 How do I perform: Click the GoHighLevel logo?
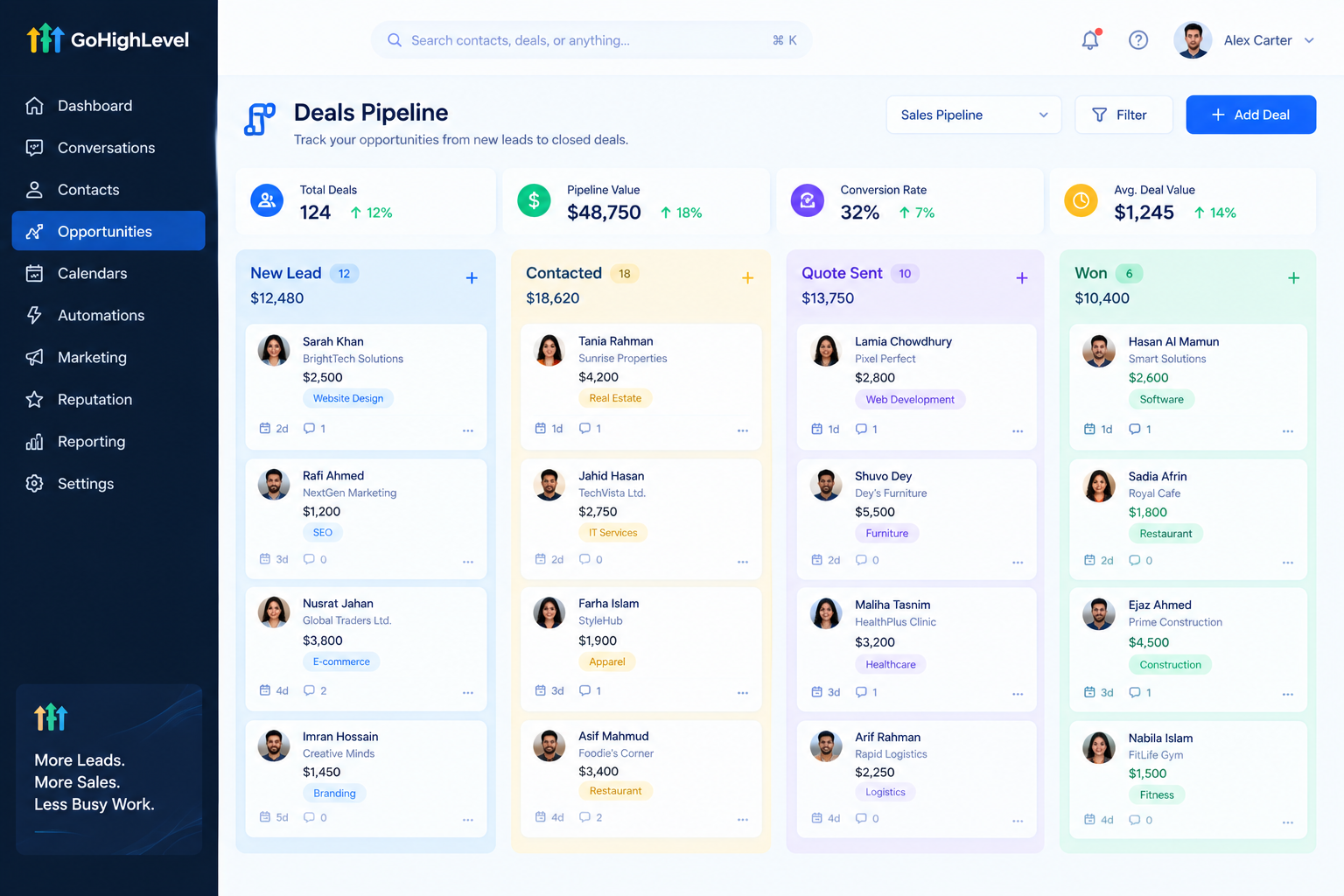(108, 39)
